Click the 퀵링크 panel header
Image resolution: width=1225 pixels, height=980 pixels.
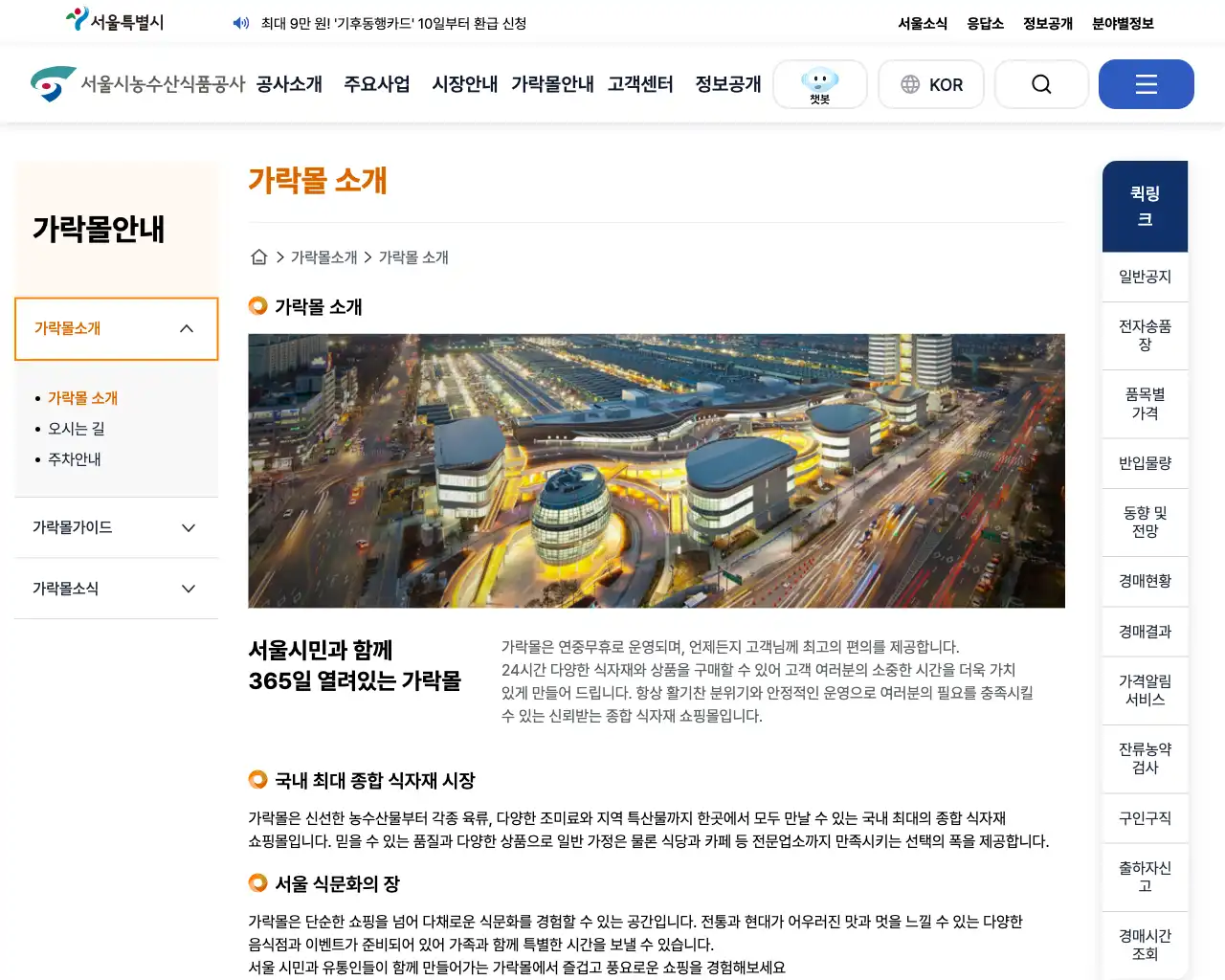click(x=1145, y=207)
